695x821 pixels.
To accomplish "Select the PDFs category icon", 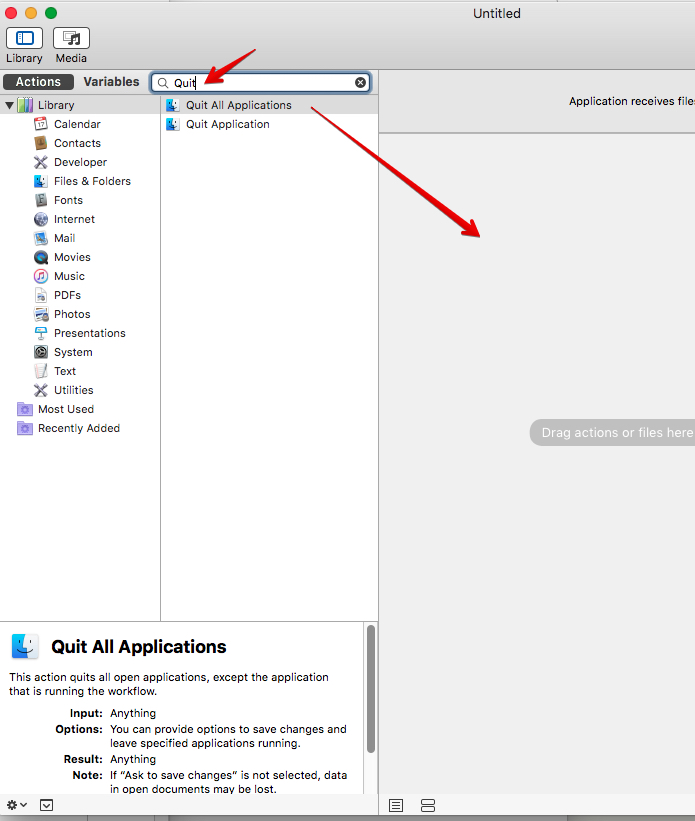I will point(41,295).
